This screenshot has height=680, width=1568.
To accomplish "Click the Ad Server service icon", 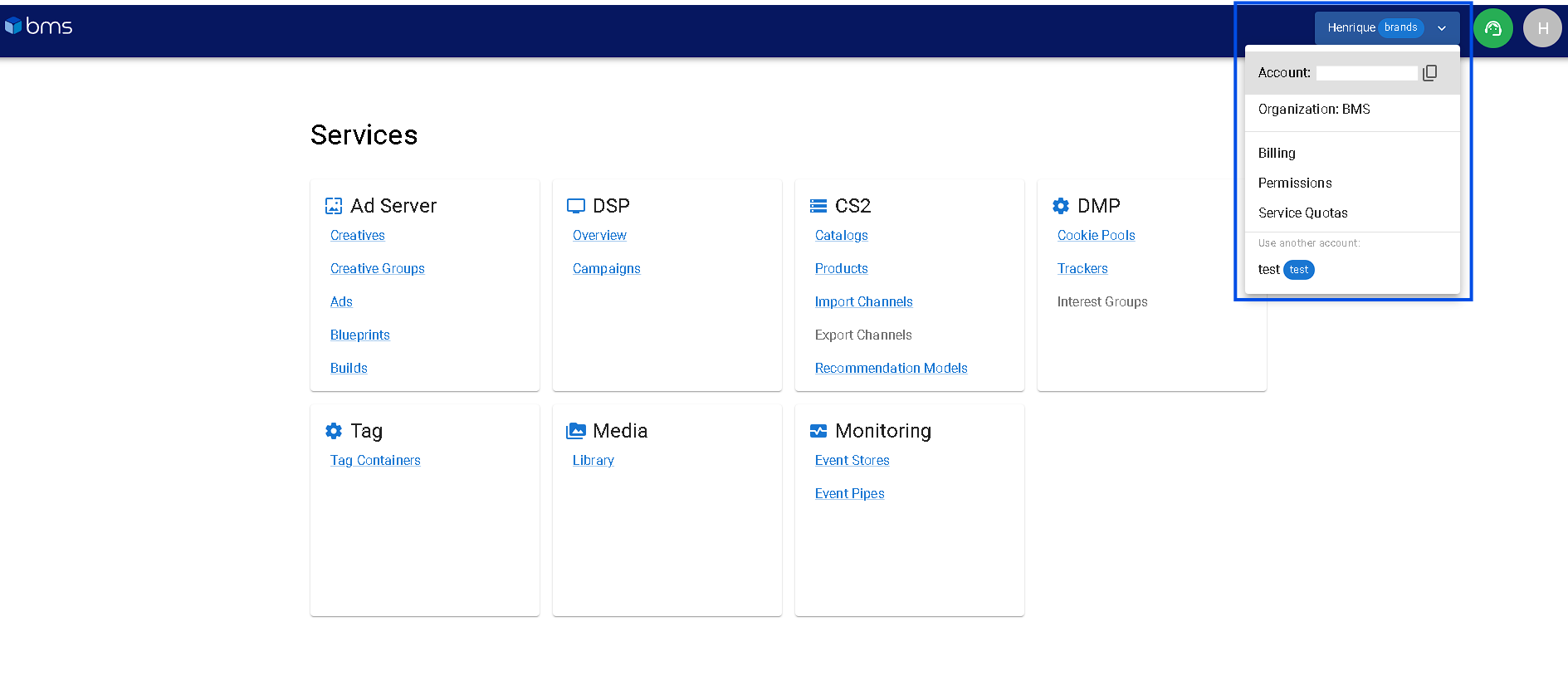I will click(334, 206).
